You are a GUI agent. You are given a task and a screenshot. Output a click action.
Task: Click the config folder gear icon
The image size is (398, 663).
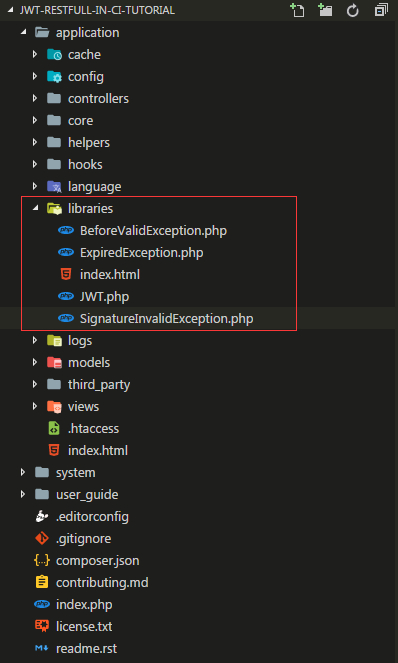pos(54,77)
